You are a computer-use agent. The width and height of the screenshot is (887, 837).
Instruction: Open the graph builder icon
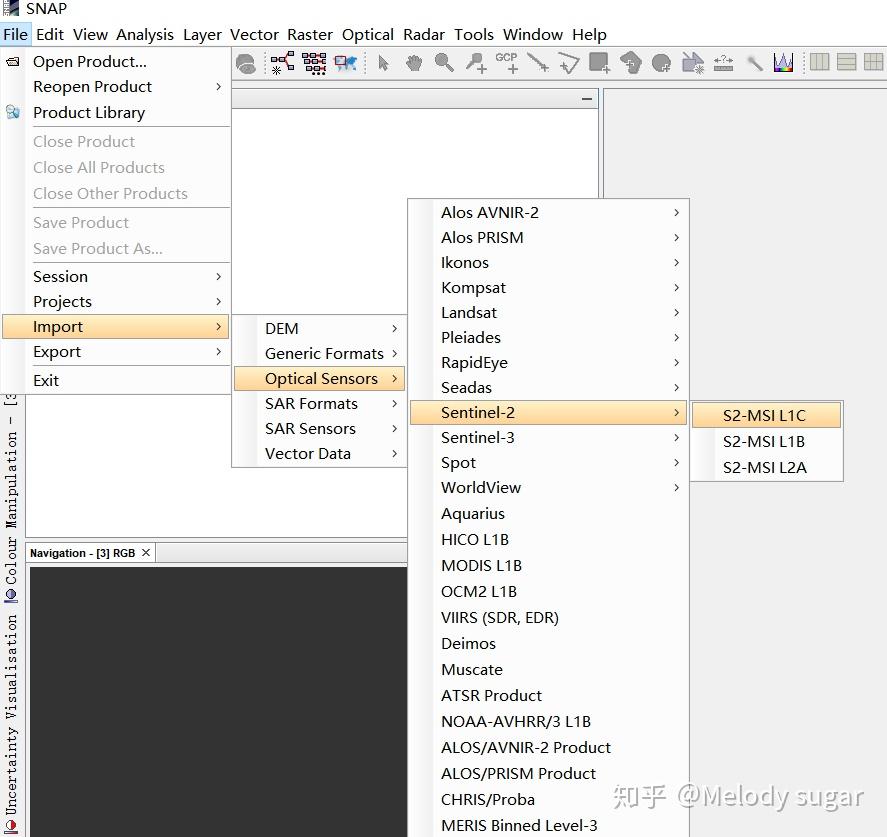click(283, 63)
